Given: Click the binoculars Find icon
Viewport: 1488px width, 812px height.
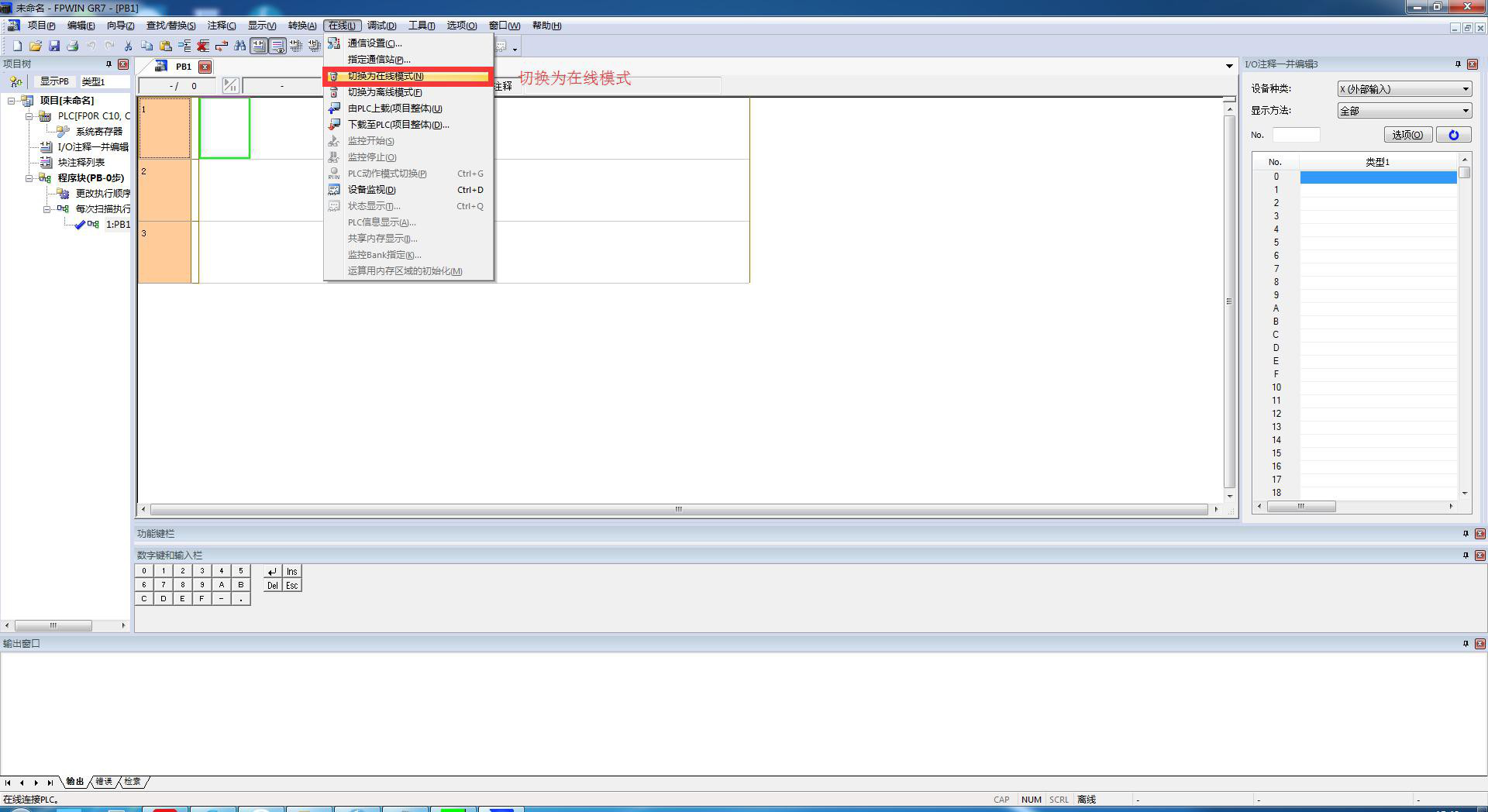Looking at the screenshot, I should tap(240, 46).
